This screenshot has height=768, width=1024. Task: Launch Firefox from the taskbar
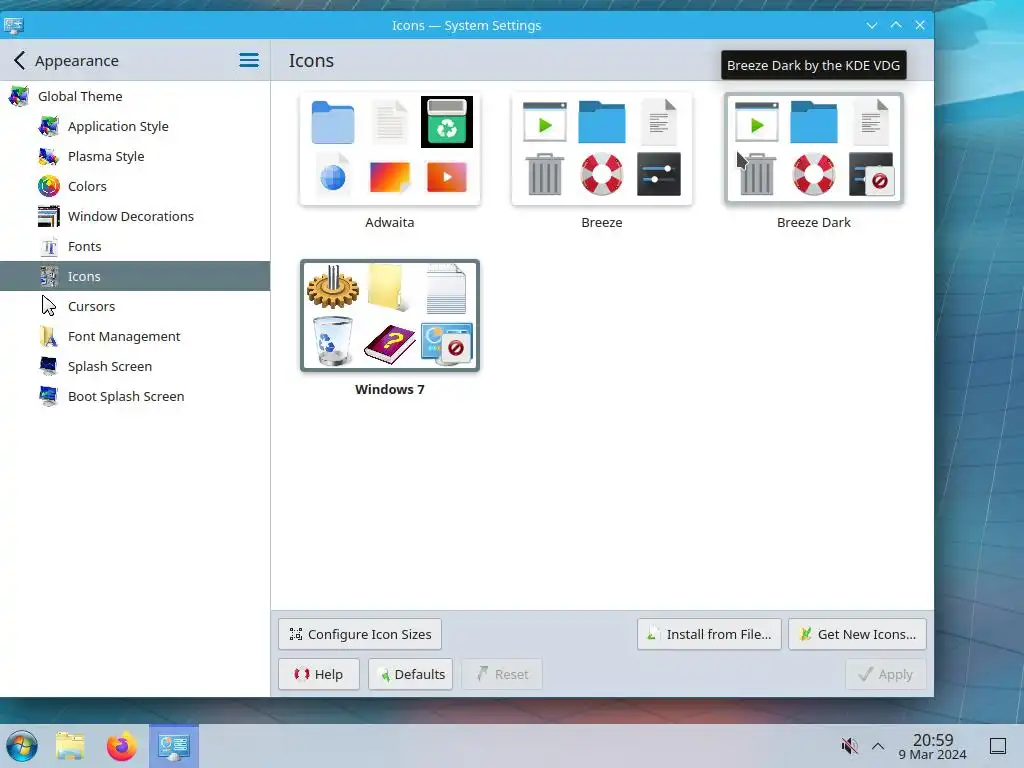121,746
